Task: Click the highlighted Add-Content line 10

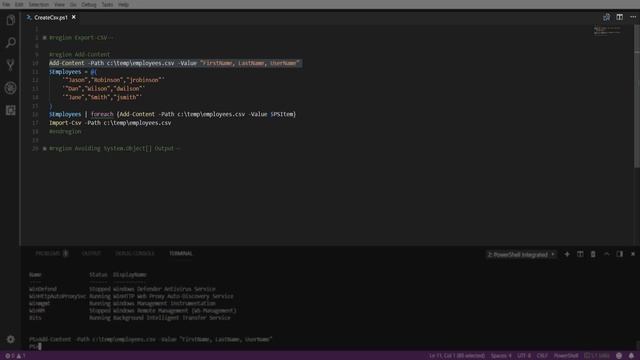Action: click(x=175, y=63)
